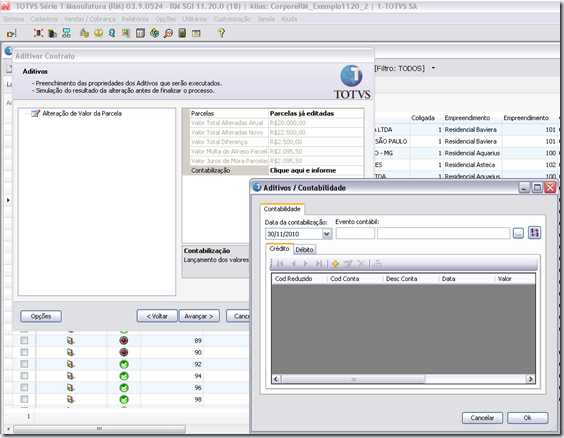Screen dimensions: 564x438
Task: Open the Filtro: TODOS dropdown arrow
Action: [433, 68]
